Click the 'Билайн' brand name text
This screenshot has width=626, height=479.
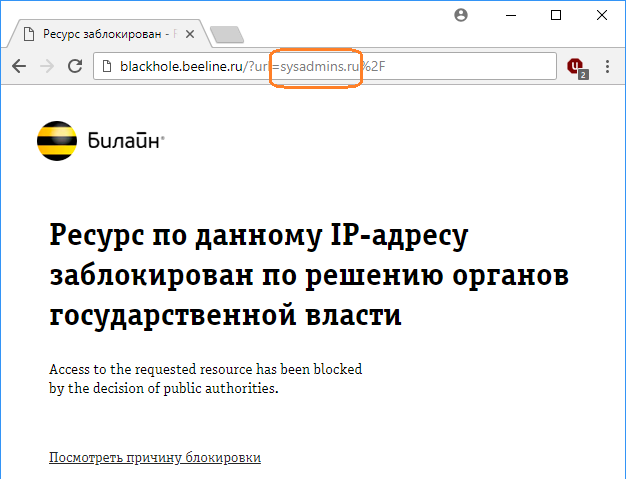coord(126,141)
